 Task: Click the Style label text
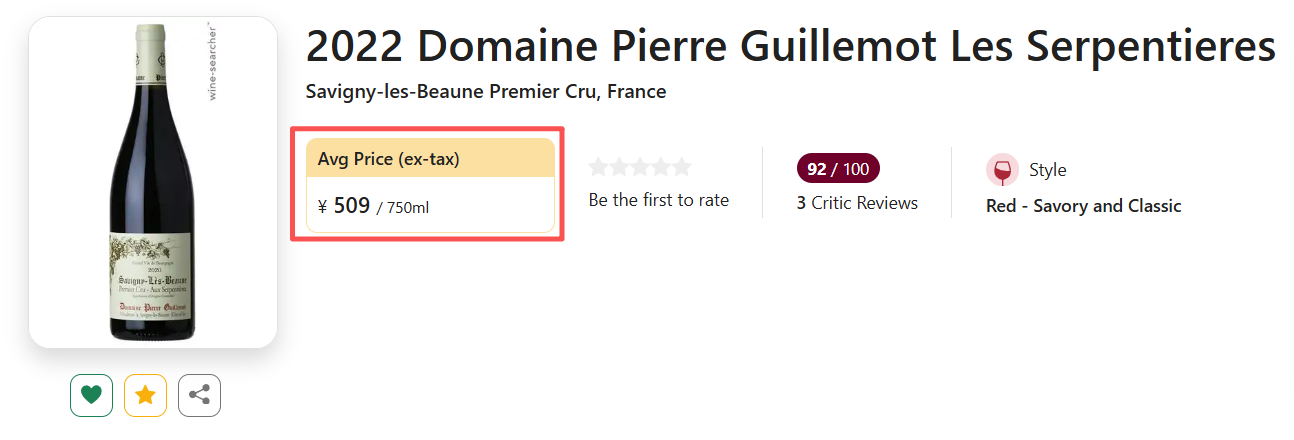1047,170
